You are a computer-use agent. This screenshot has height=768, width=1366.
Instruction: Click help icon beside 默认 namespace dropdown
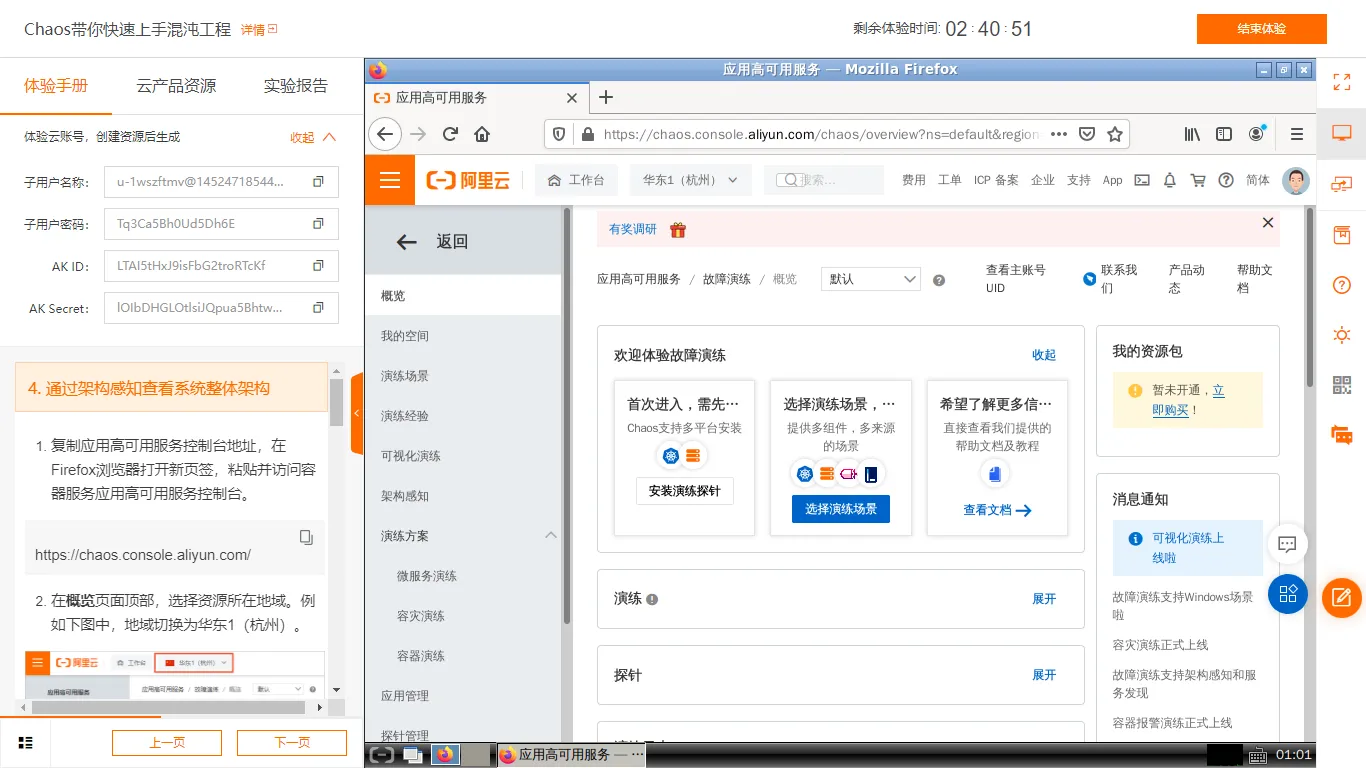(x=939, y=280)
